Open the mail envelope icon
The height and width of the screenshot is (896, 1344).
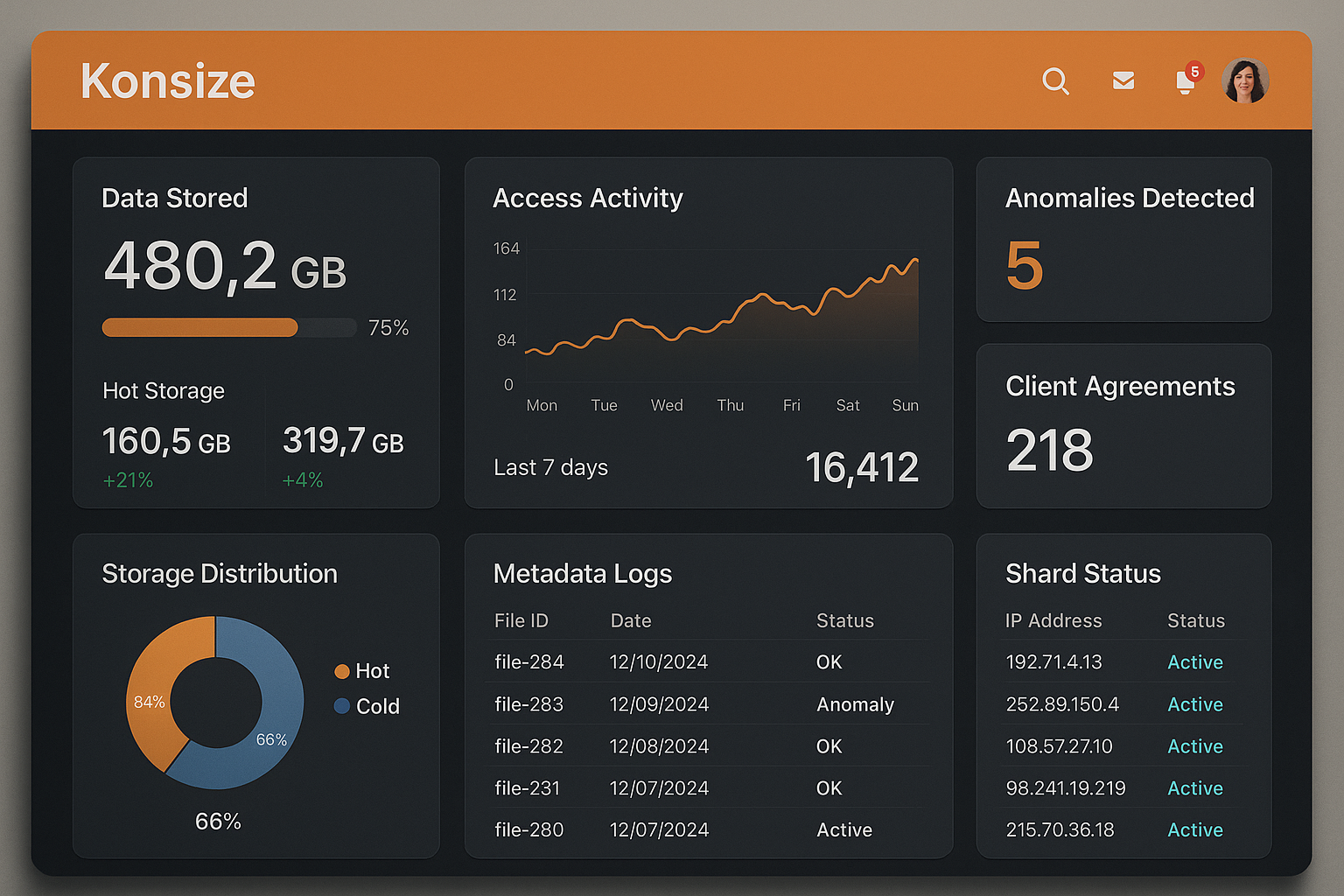point(1123,81)
